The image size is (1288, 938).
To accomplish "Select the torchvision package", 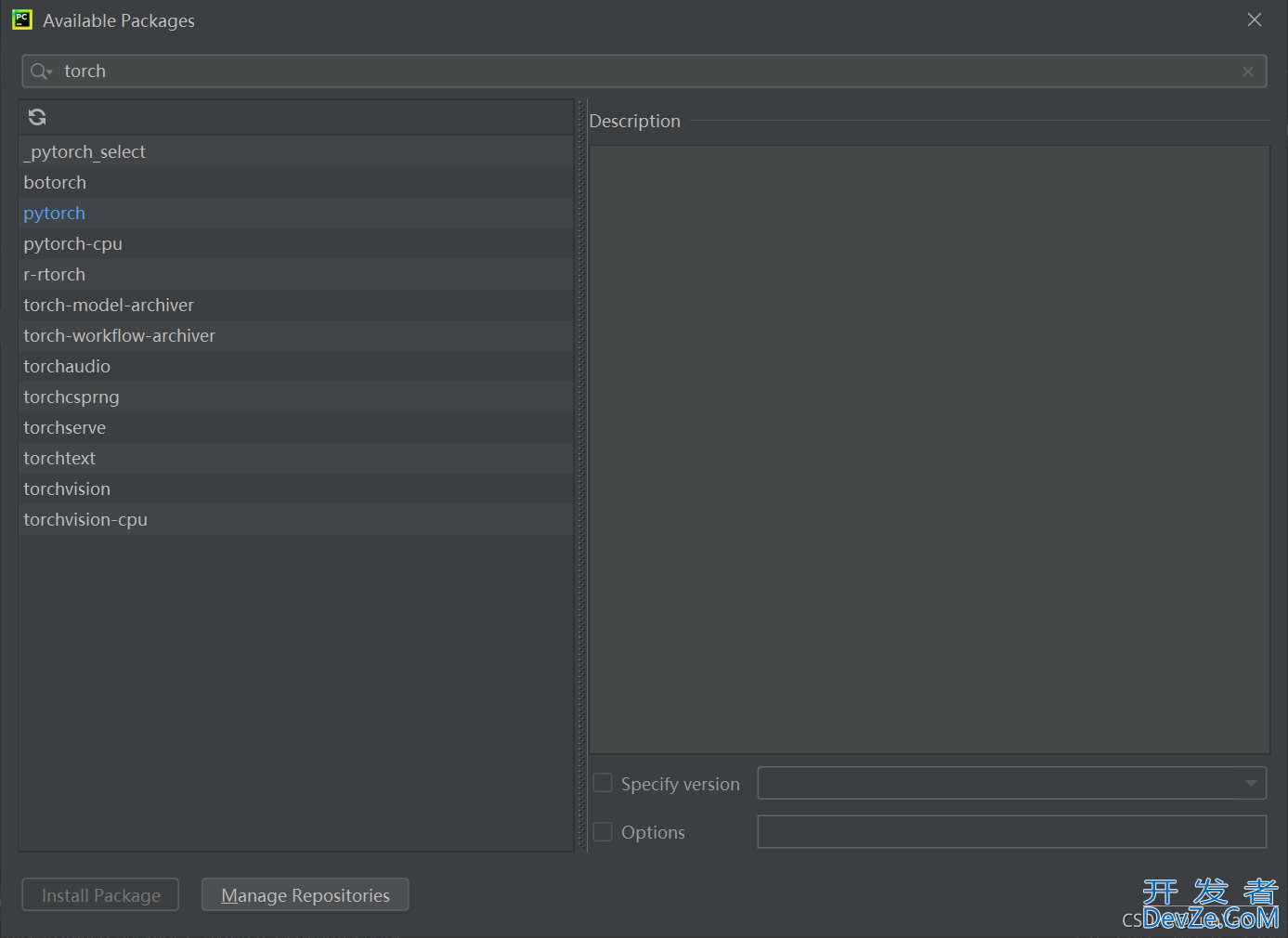I will tap(295, 489).
